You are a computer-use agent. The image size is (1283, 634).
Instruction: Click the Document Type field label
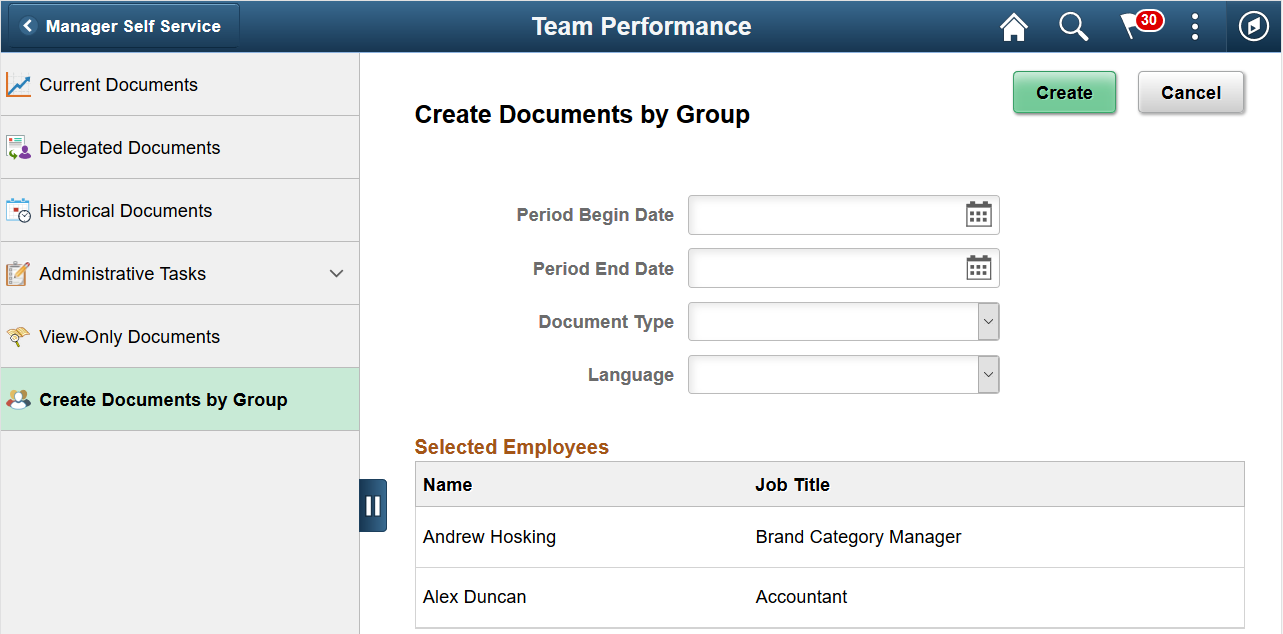click(606, 322)
